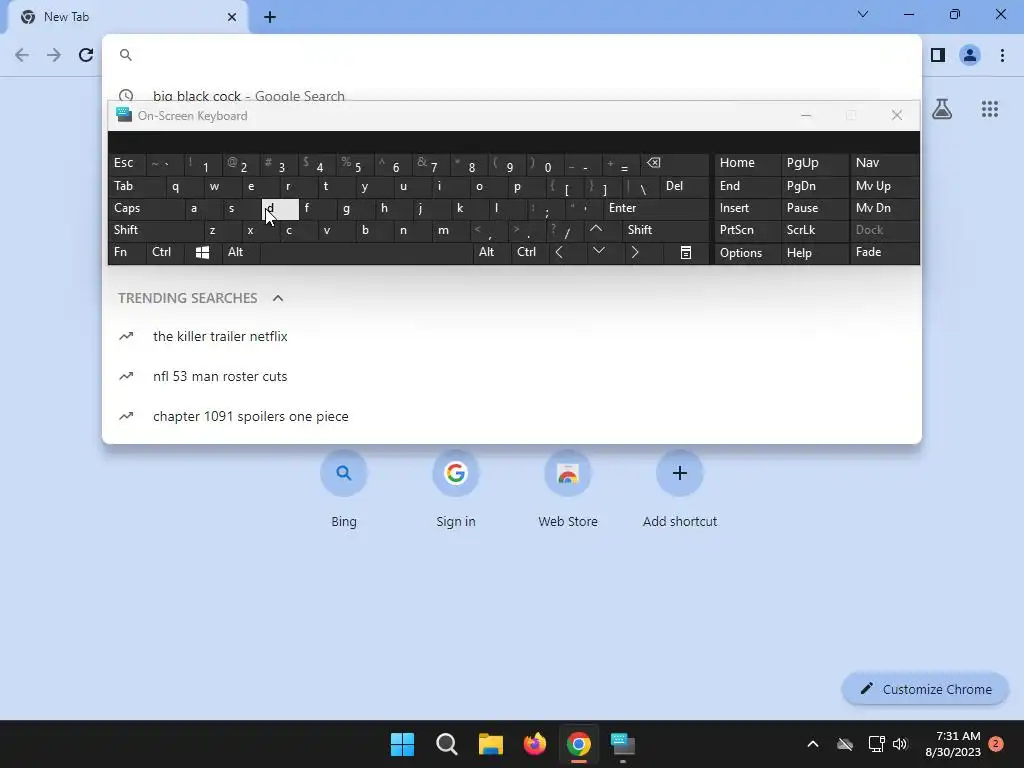Toggle the ScrLk key

point(814,230)
